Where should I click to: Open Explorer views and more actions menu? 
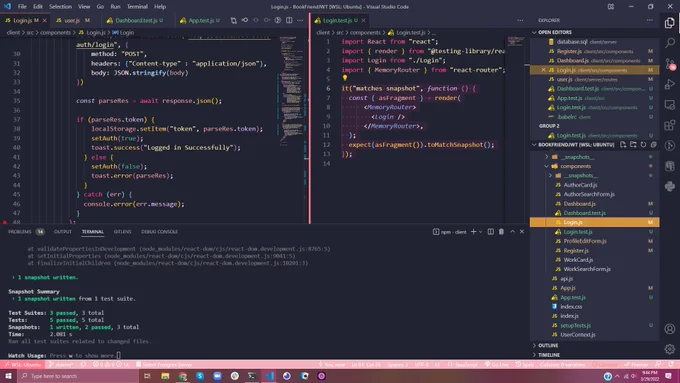coord(650,20)
